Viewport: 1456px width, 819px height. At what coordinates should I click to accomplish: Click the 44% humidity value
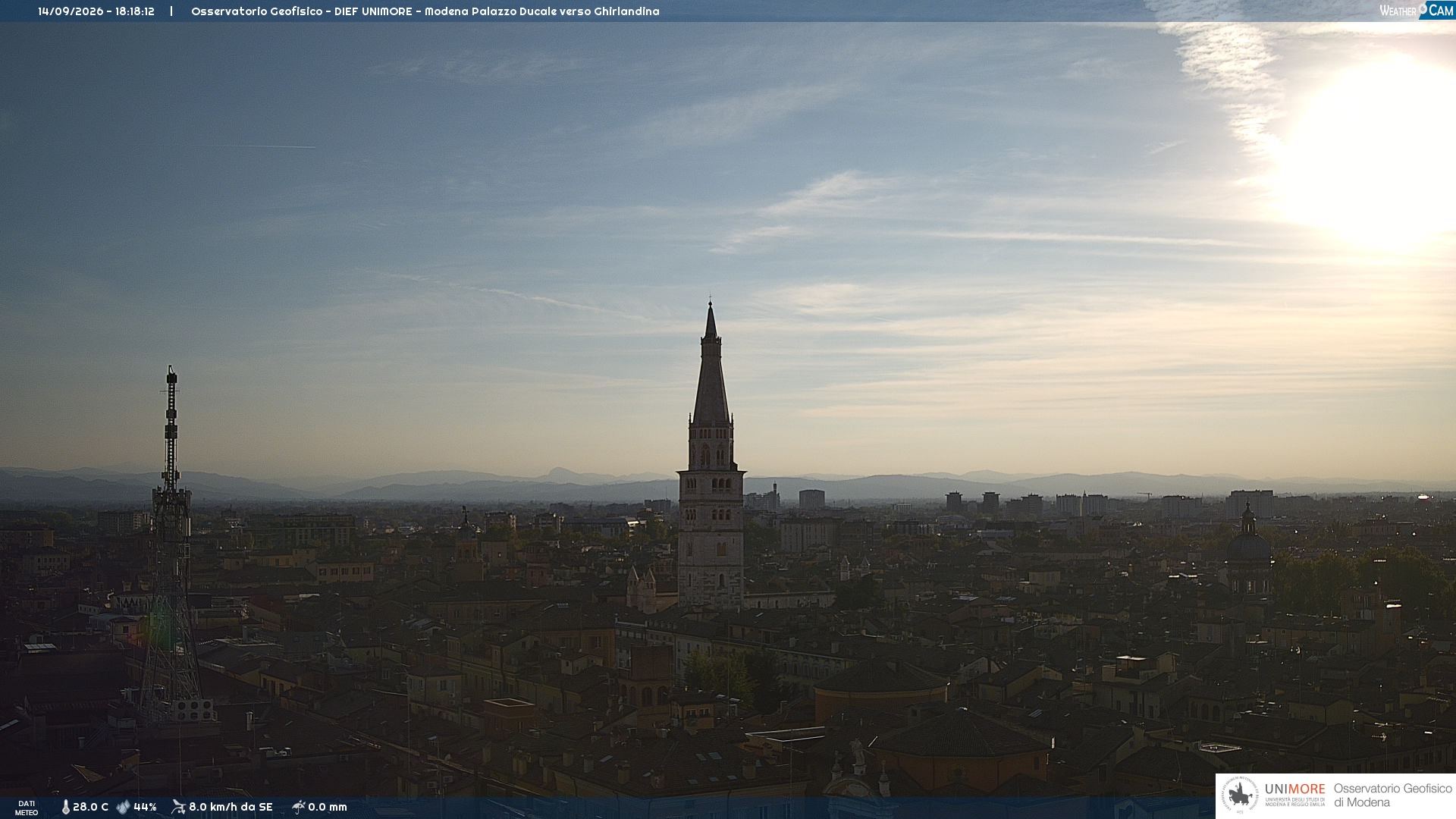145,807
